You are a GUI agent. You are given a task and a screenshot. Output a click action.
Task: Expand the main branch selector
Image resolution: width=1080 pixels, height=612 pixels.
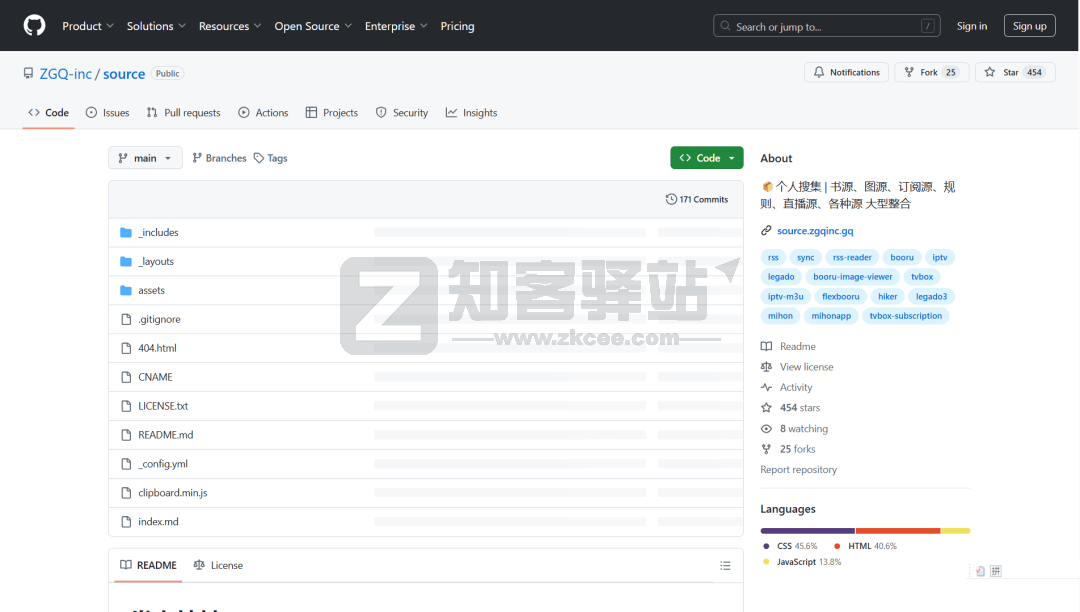point(145,158)
